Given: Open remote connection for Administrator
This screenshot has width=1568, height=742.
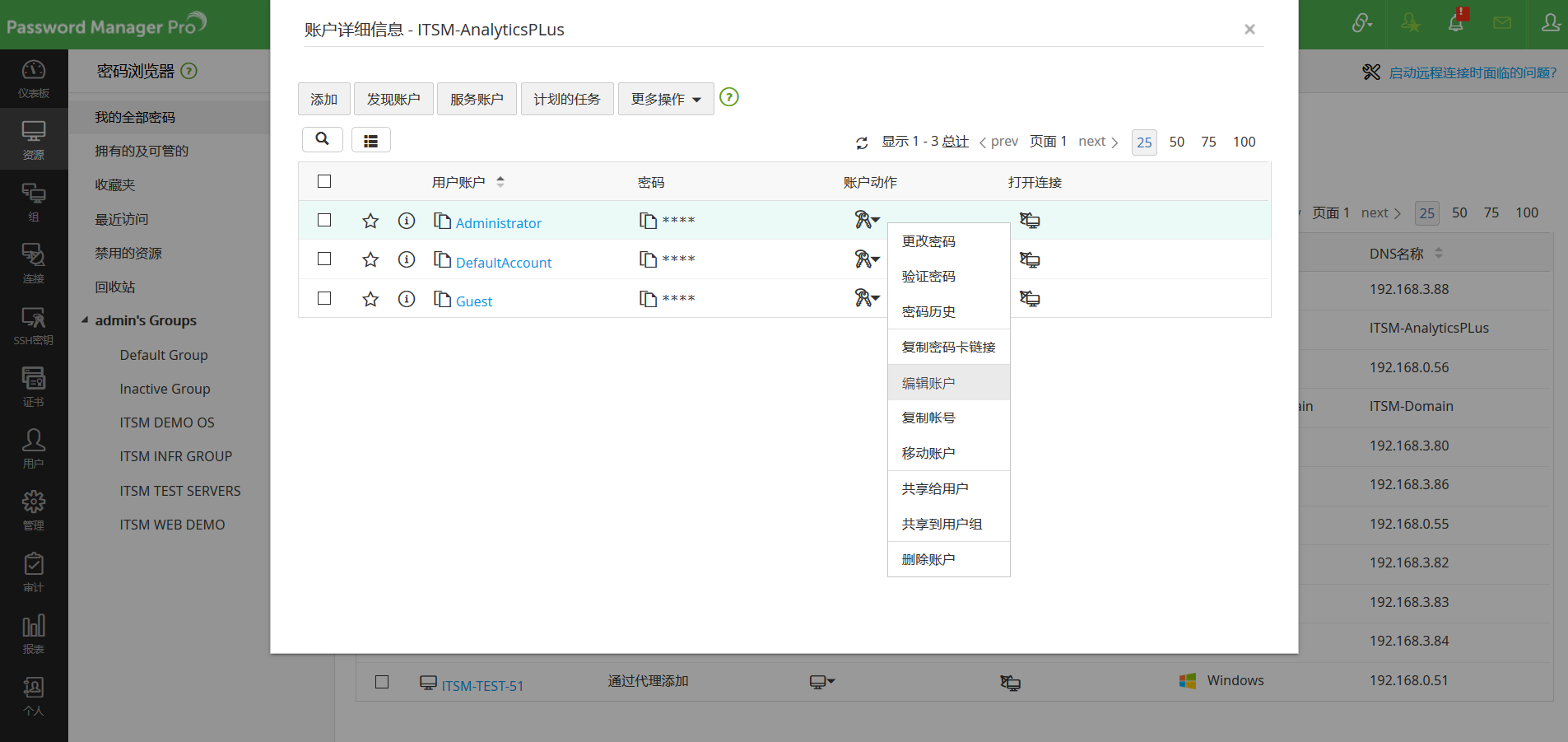Looking at the screenshot, I should tap(1030, 221).
